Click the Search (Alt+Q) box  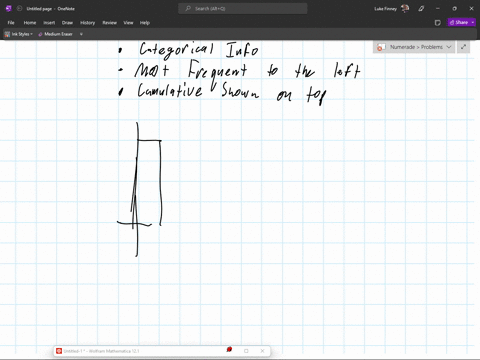pyautogui.click(x=243, y=9)
